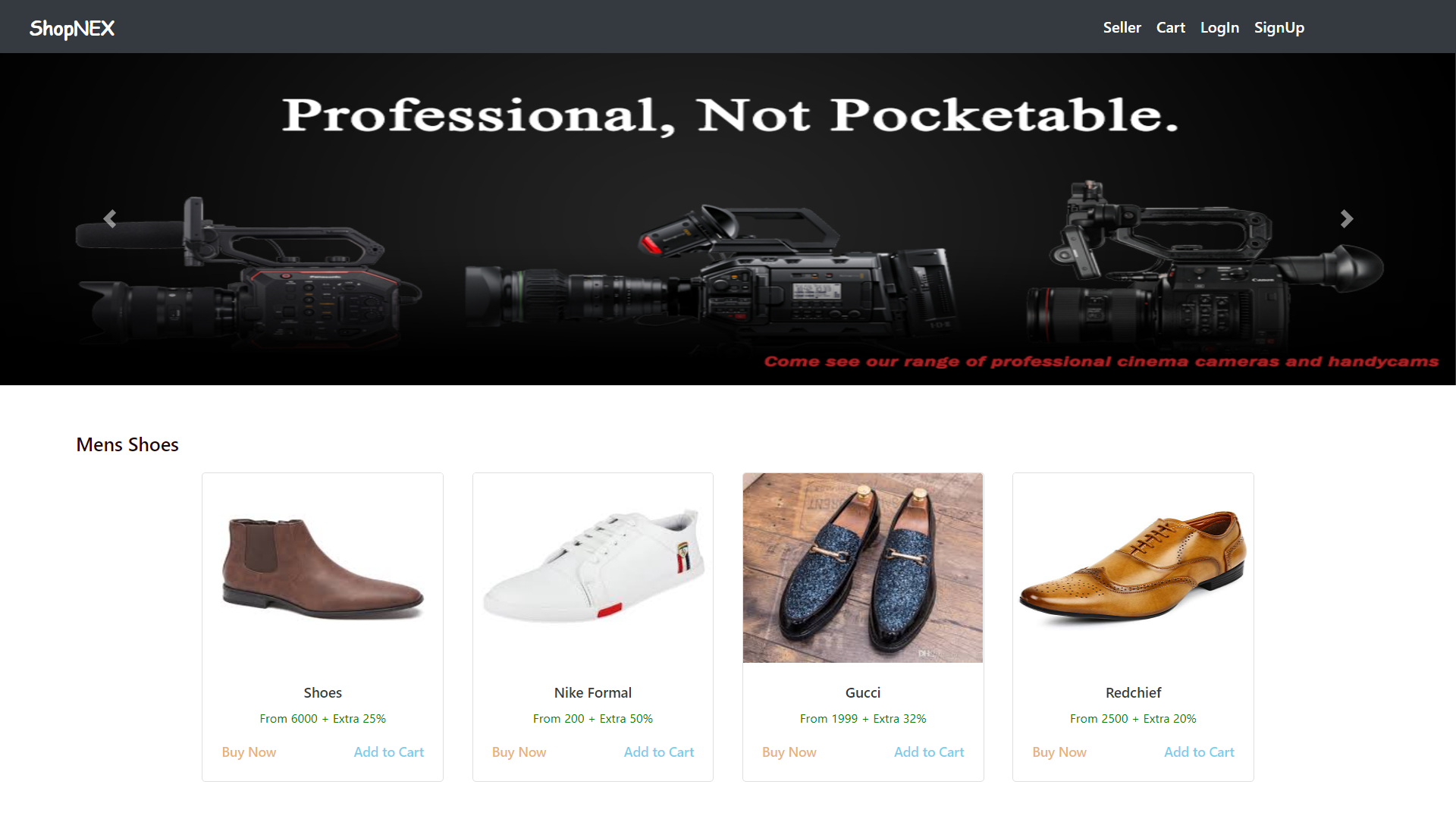Viewport: 1456px width, 819px height.
Task: Add Nike Formal to cart
Action: click(x=658, y=752)
